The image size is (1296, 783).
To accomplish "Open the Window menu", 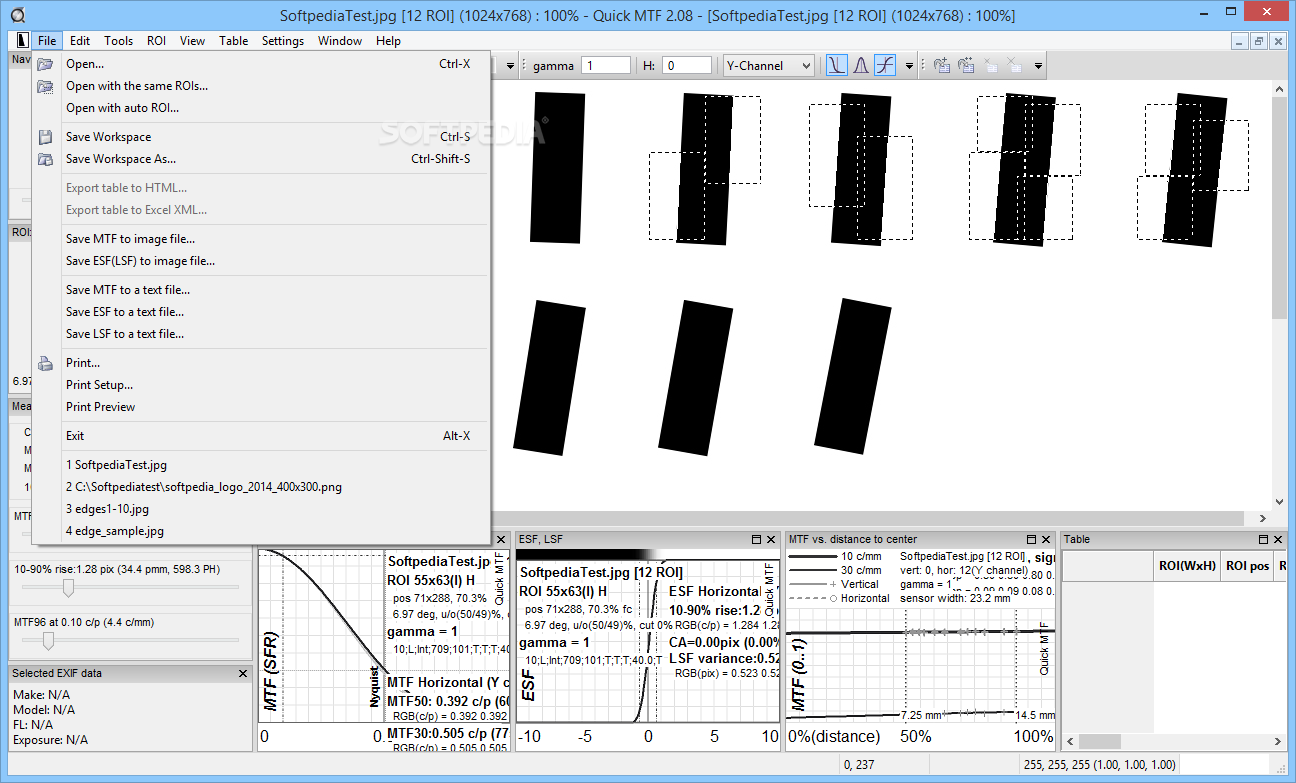I will point(340,41).
